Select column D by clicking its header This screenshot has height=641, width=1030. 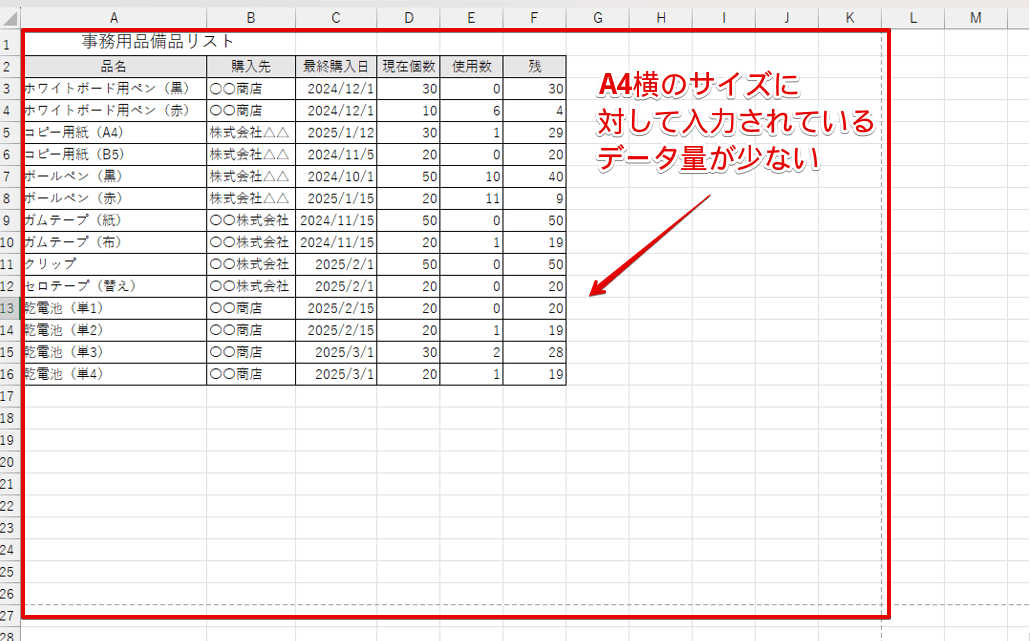click(408, 17)
